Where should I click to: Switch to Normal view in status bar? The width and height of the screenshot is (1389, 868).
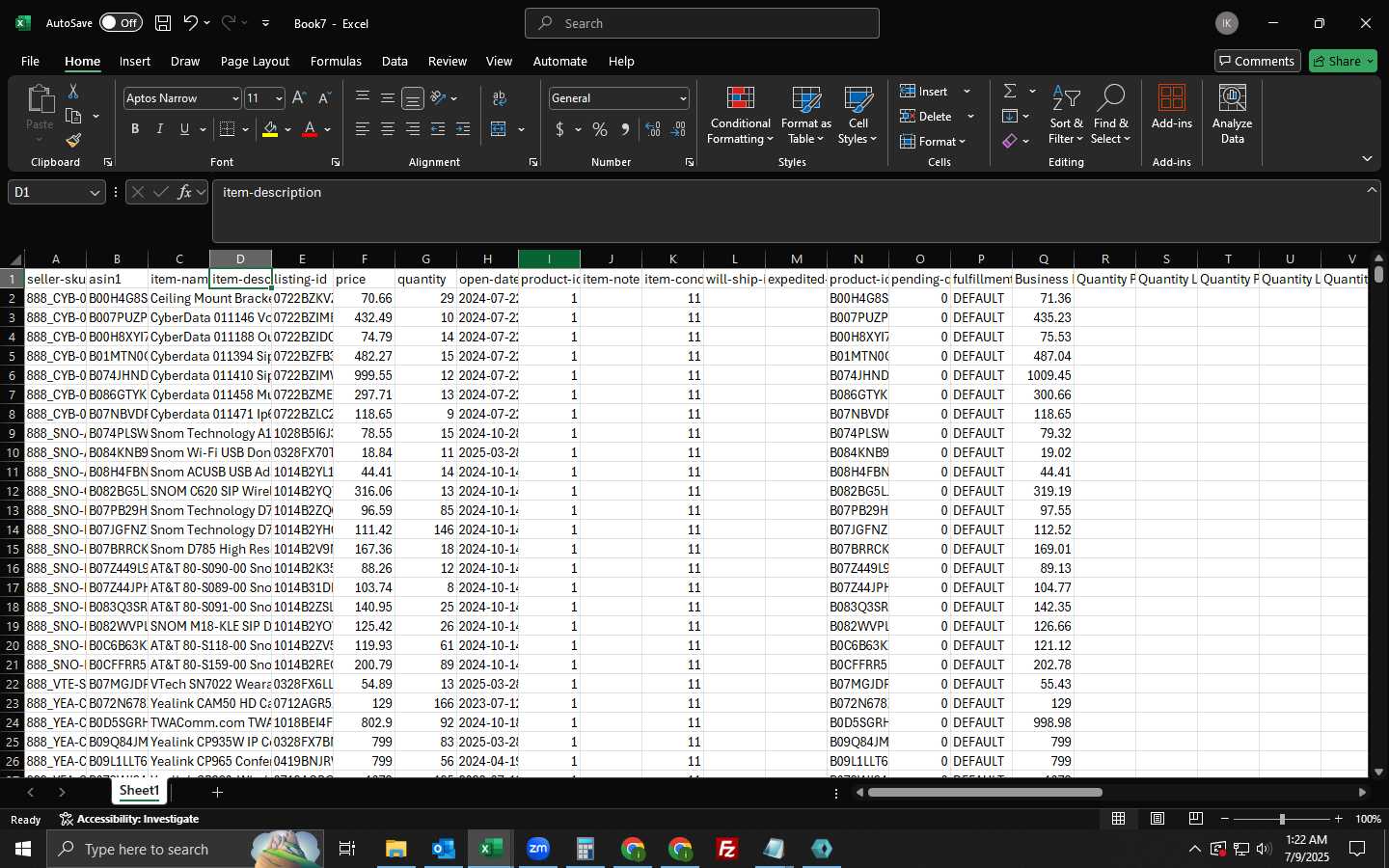click(x=1119, y=819)
